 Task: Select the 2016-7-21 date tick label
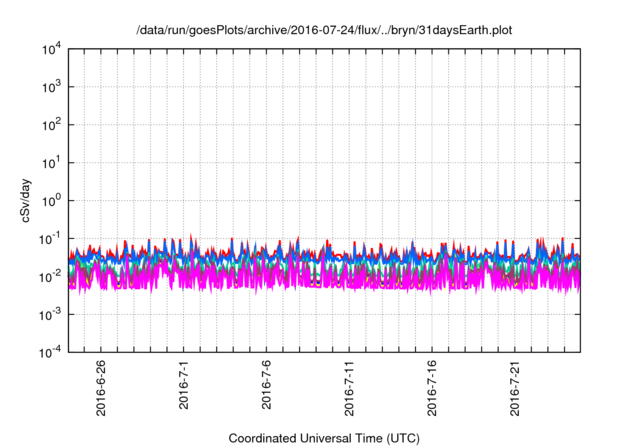[515, 388]
